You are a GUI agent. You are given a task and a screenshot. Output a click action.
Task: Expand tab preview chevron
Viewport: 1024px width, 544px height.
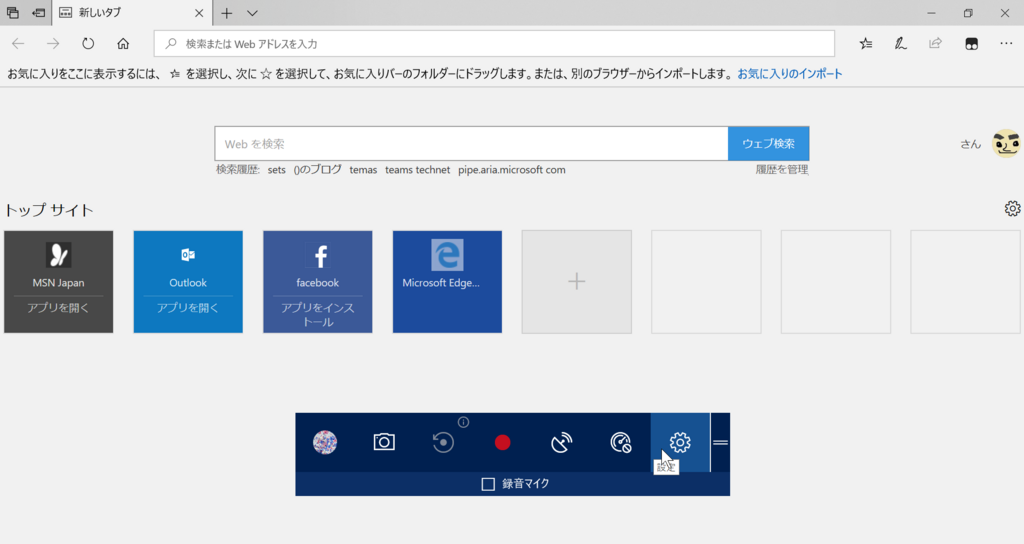coord(253,12)
